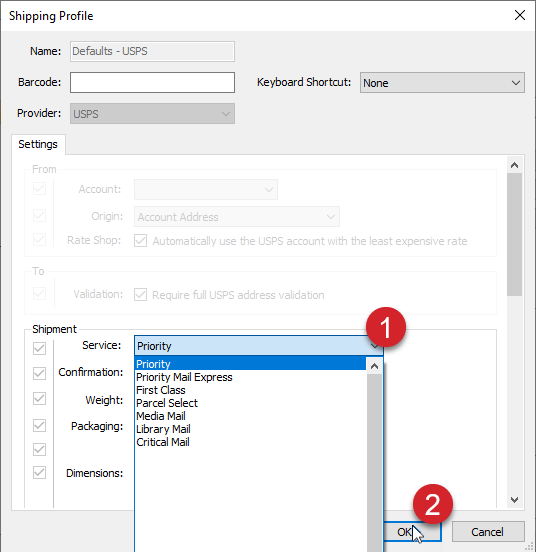Toggle the Rate Shop row checkbox
This screenshot has width=536, height=552.
tap(39, 239)
